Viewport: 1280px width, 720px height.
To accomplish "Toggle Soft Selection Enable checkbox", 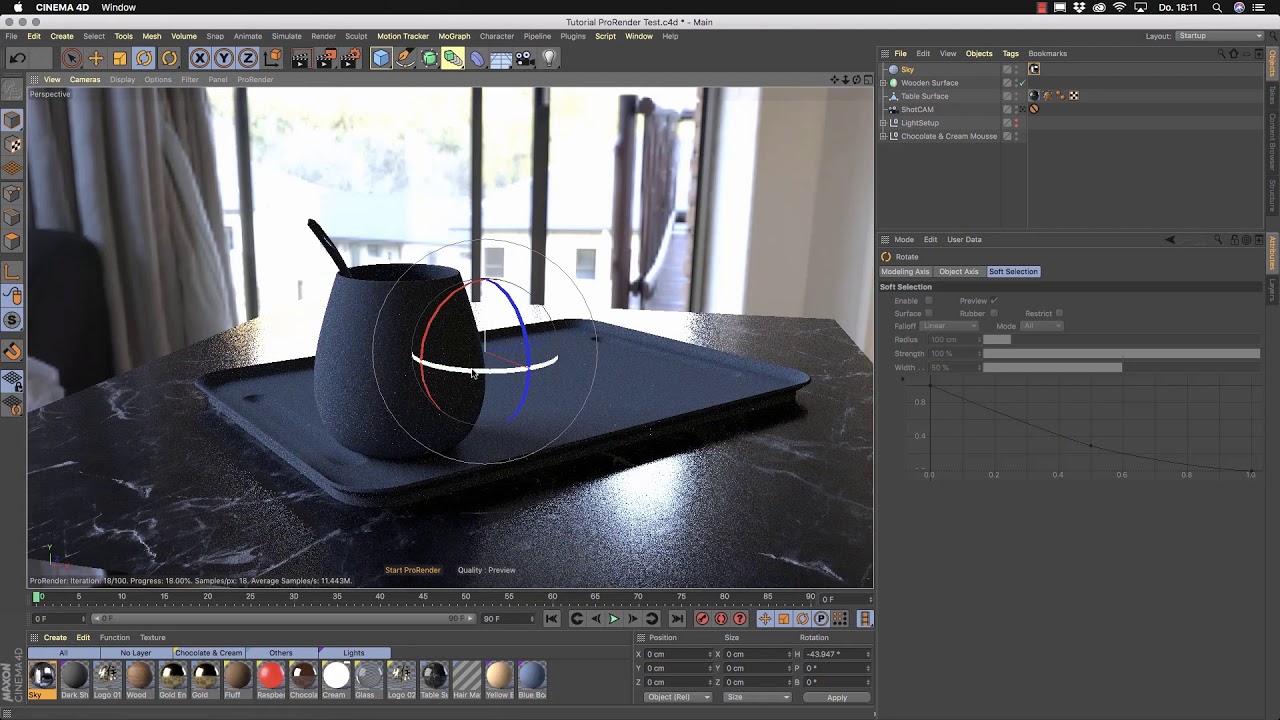I will [x=929, y=300].
